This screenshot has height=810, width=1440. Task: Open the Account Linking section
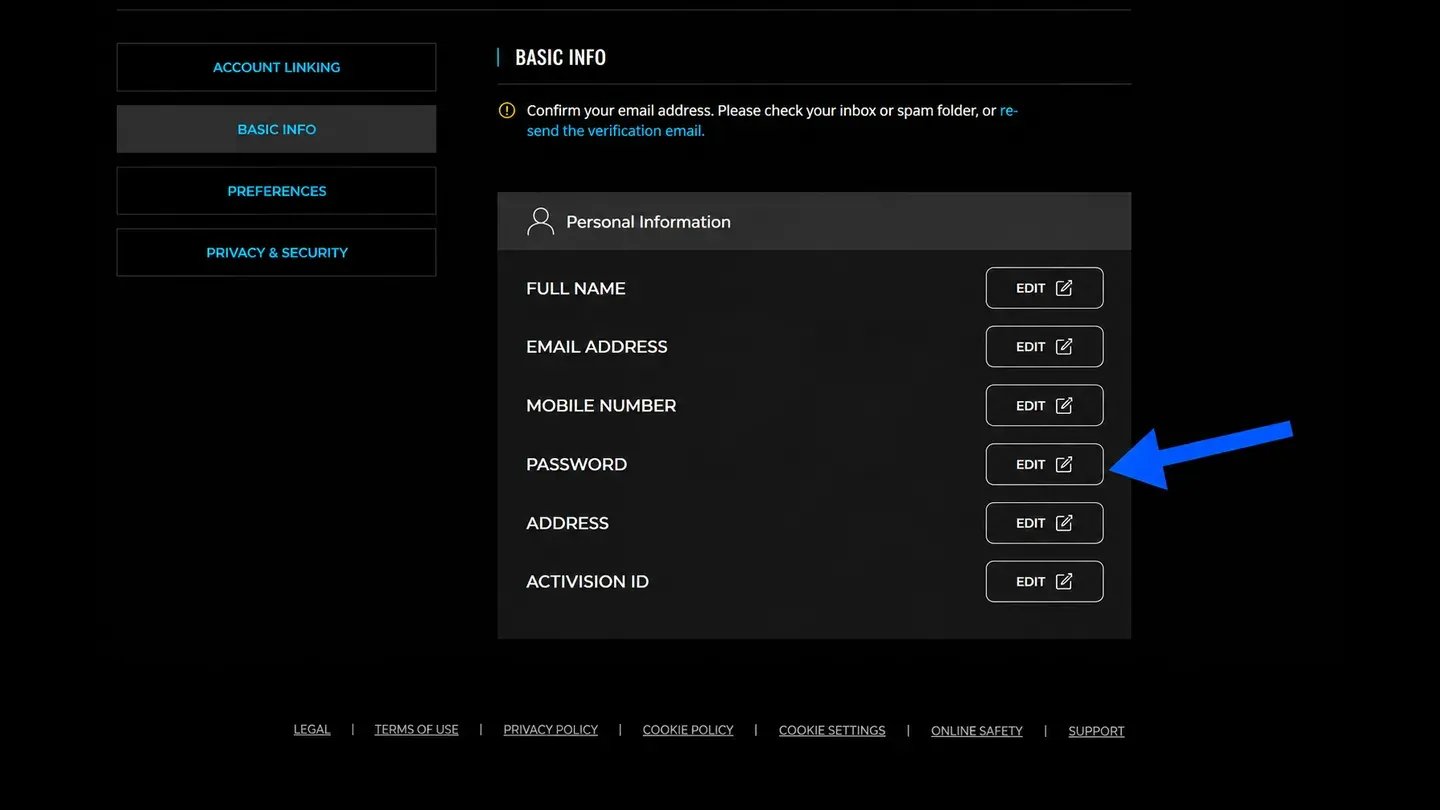point(276,67)
